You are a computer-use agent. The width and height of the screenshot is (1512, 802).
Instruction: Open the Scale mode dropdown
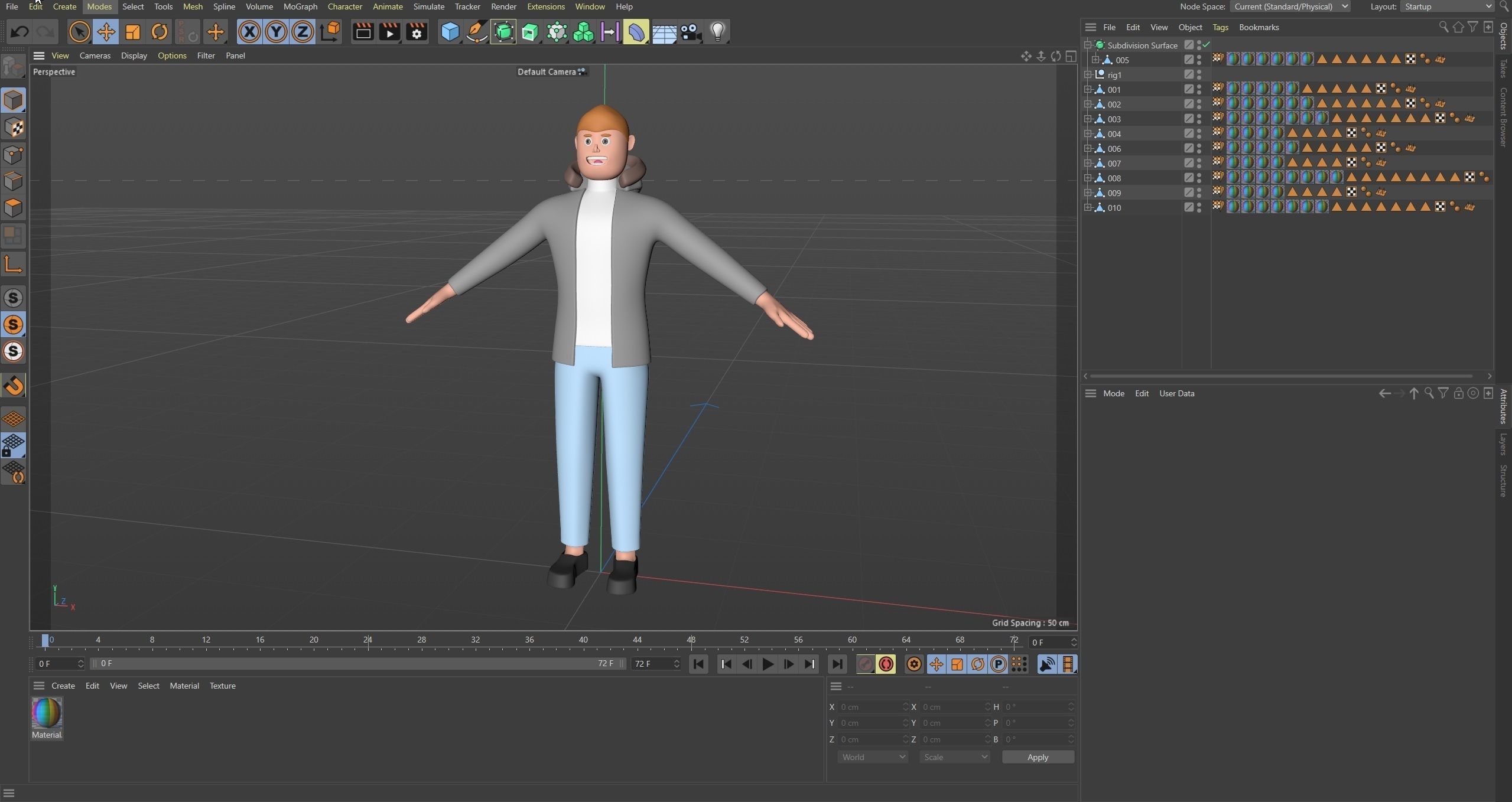954,757
